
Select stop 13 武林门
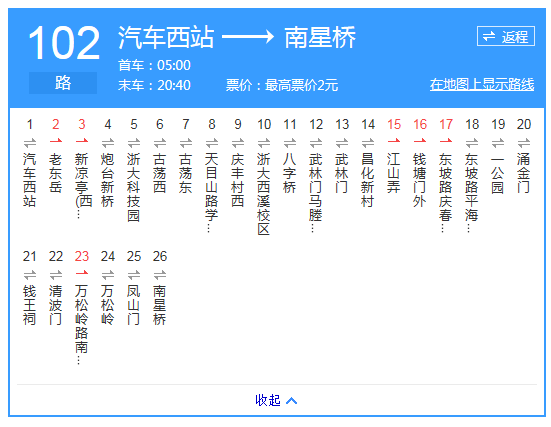(342, 173)
